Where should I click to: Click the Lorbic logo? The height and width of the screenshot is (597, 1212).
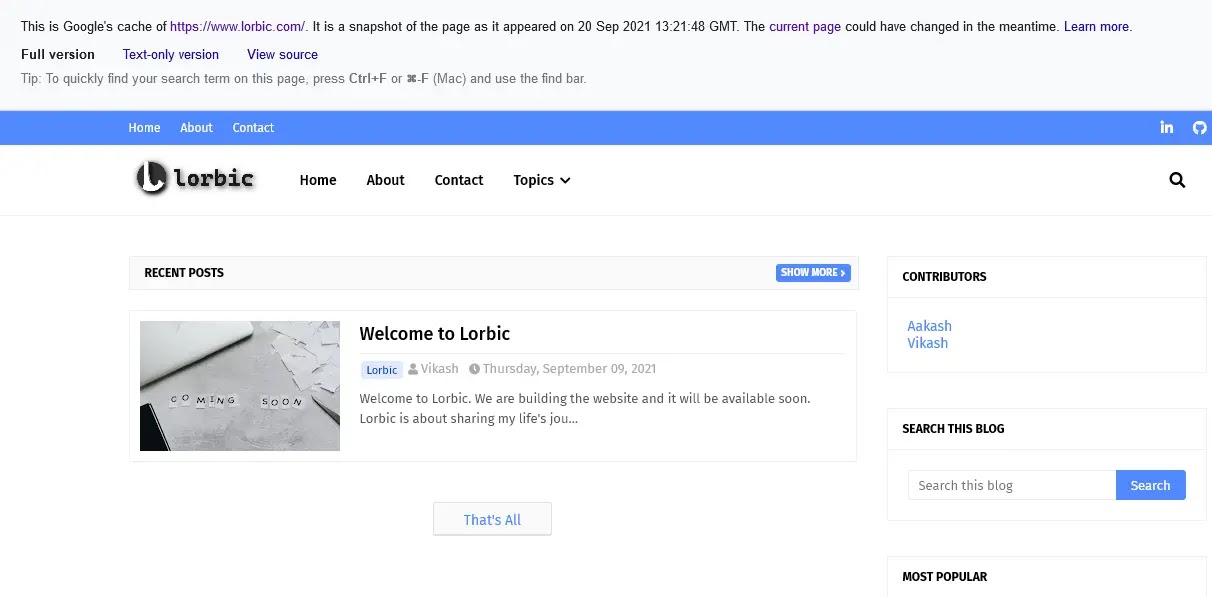click(x=196, y=178)
